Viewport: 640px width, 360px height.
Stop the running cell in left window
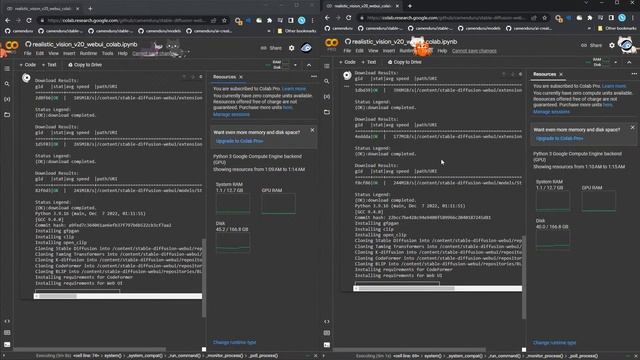pyautogui.click(x=26, y=78)
